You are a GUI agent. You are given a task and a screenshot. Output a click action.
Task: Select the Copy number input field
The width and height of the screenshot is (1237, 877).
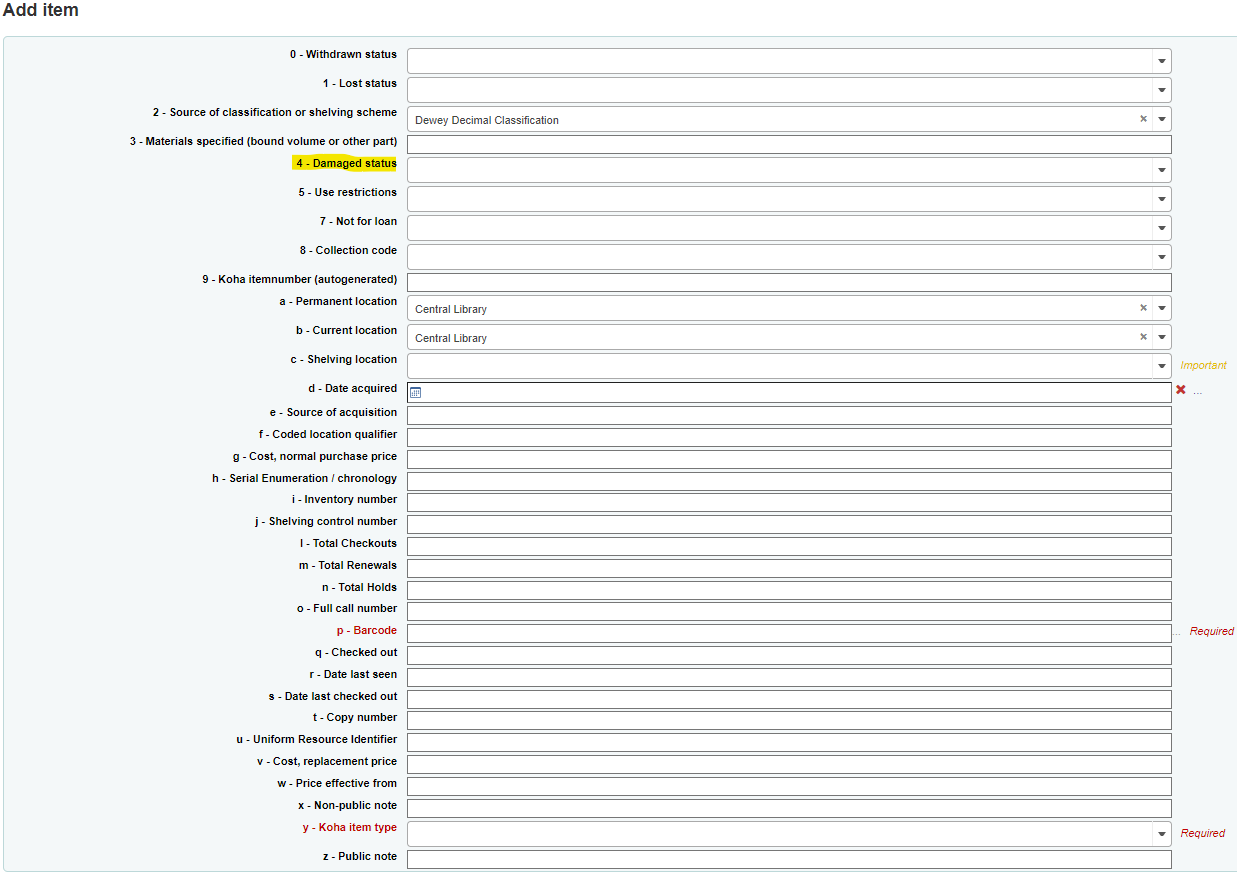788,720
